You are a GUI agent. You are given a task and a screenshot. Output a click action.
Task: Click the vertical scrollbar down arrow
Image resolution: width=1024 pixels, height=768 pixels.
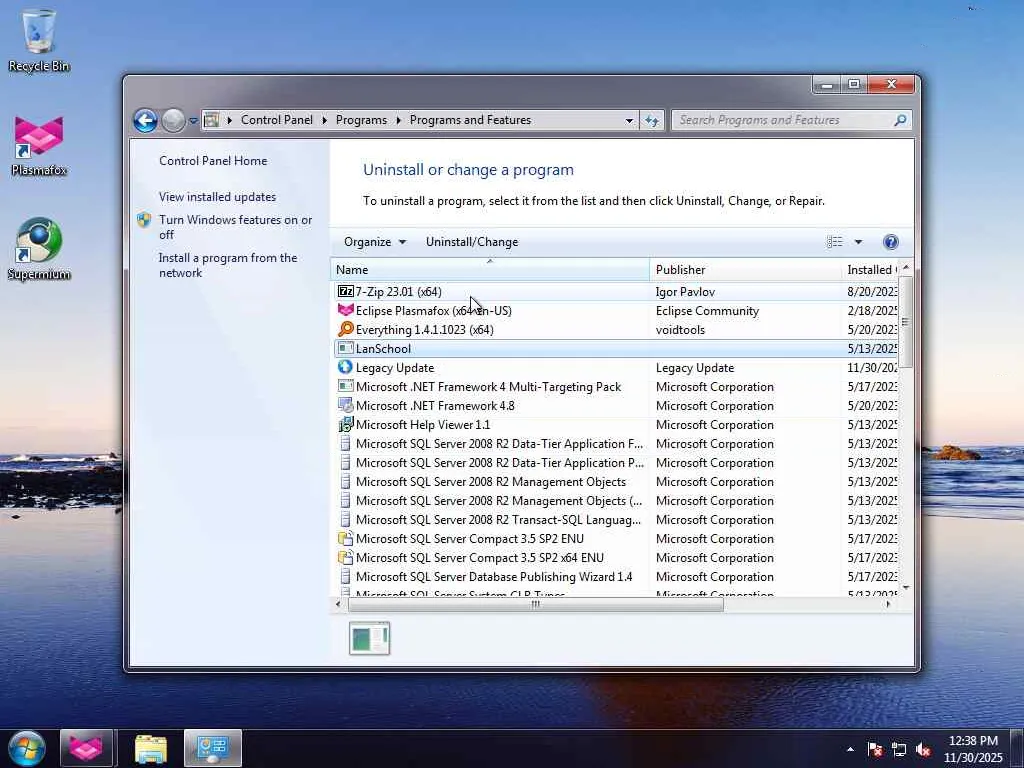[905, 588]
